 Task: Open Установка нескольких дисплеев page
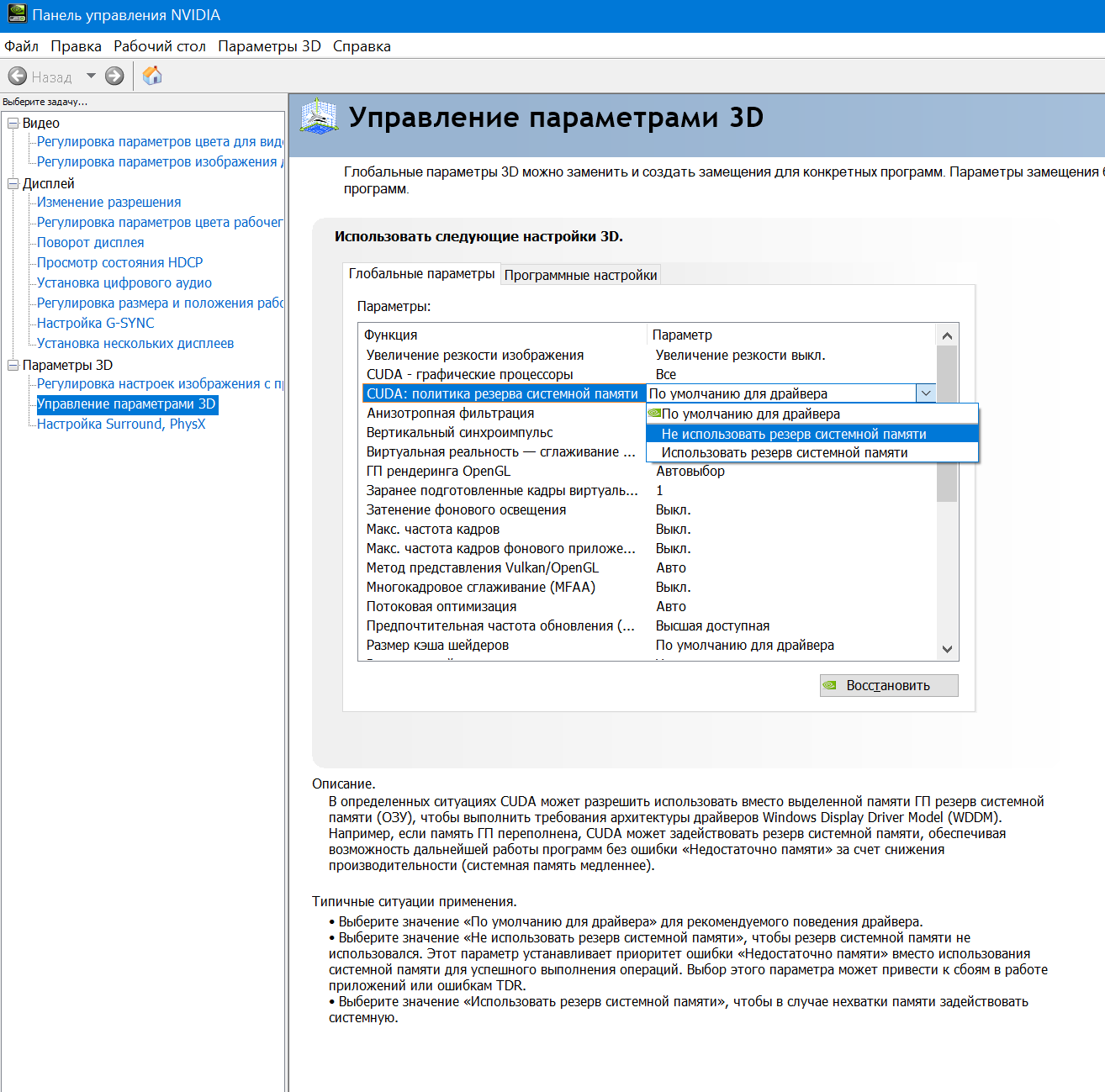coord(135,344)
